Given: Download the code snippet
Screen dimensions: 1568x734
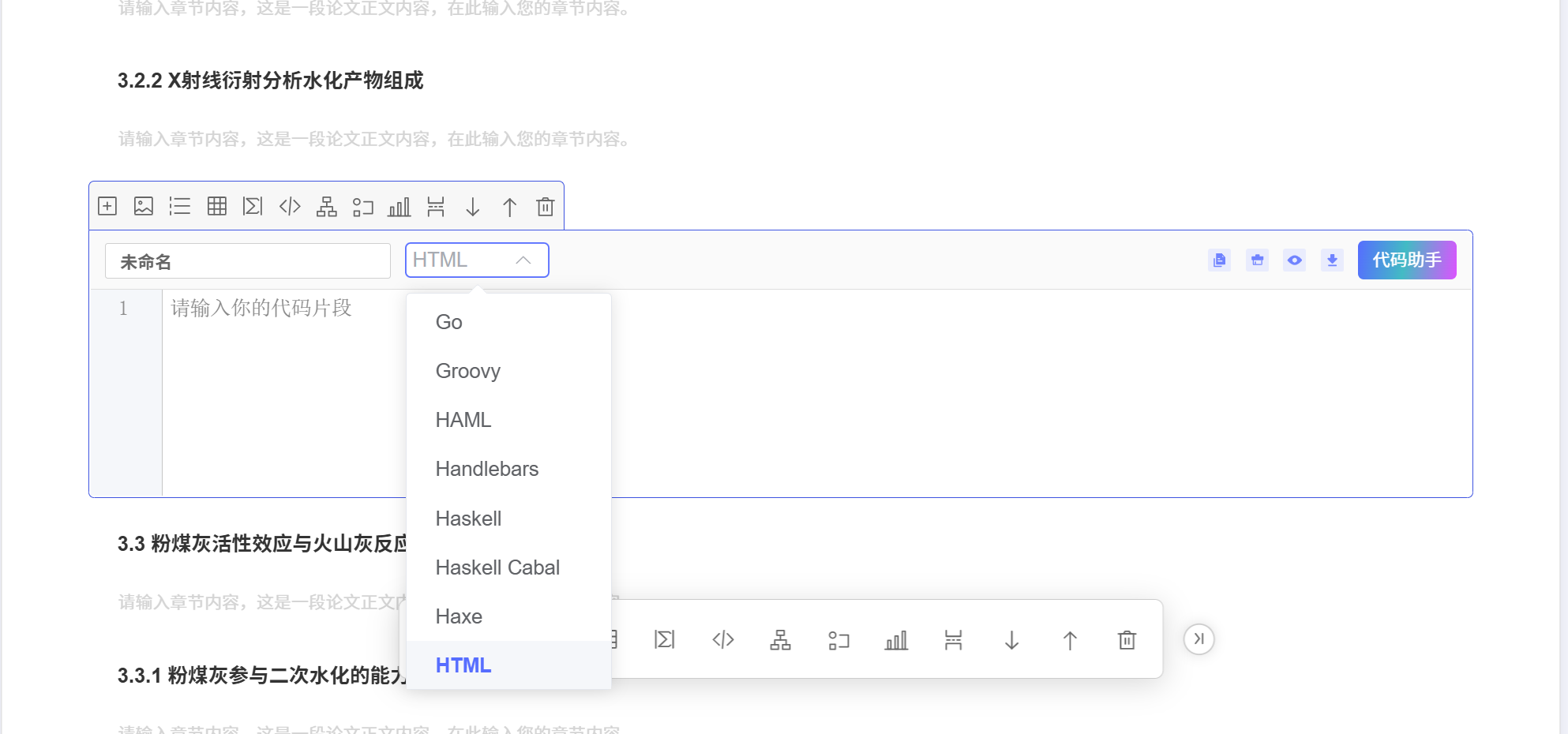Looking at the screenshot, I should coord(1332,260).
